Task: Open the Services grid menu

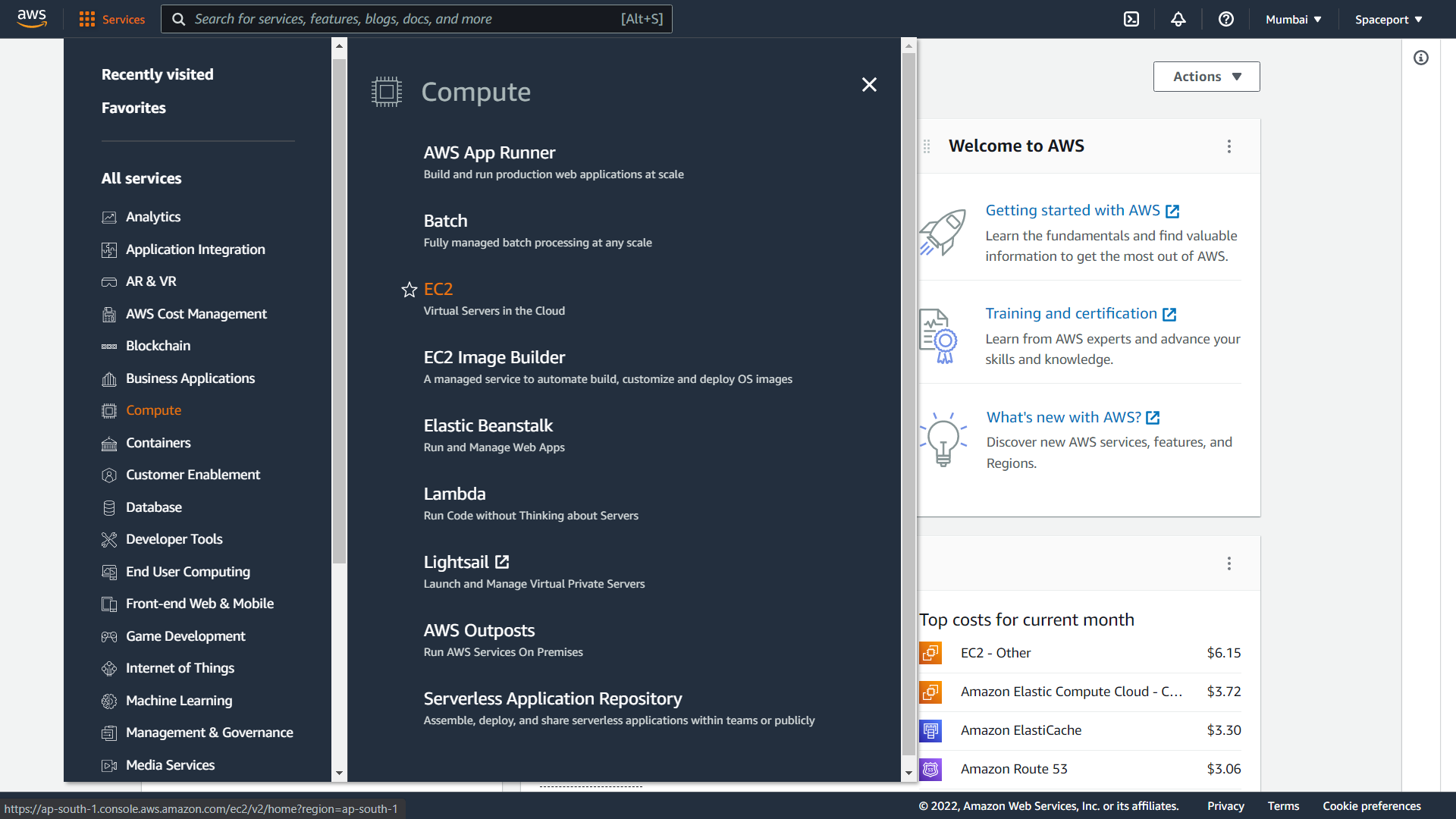Action: pos(112,19)
